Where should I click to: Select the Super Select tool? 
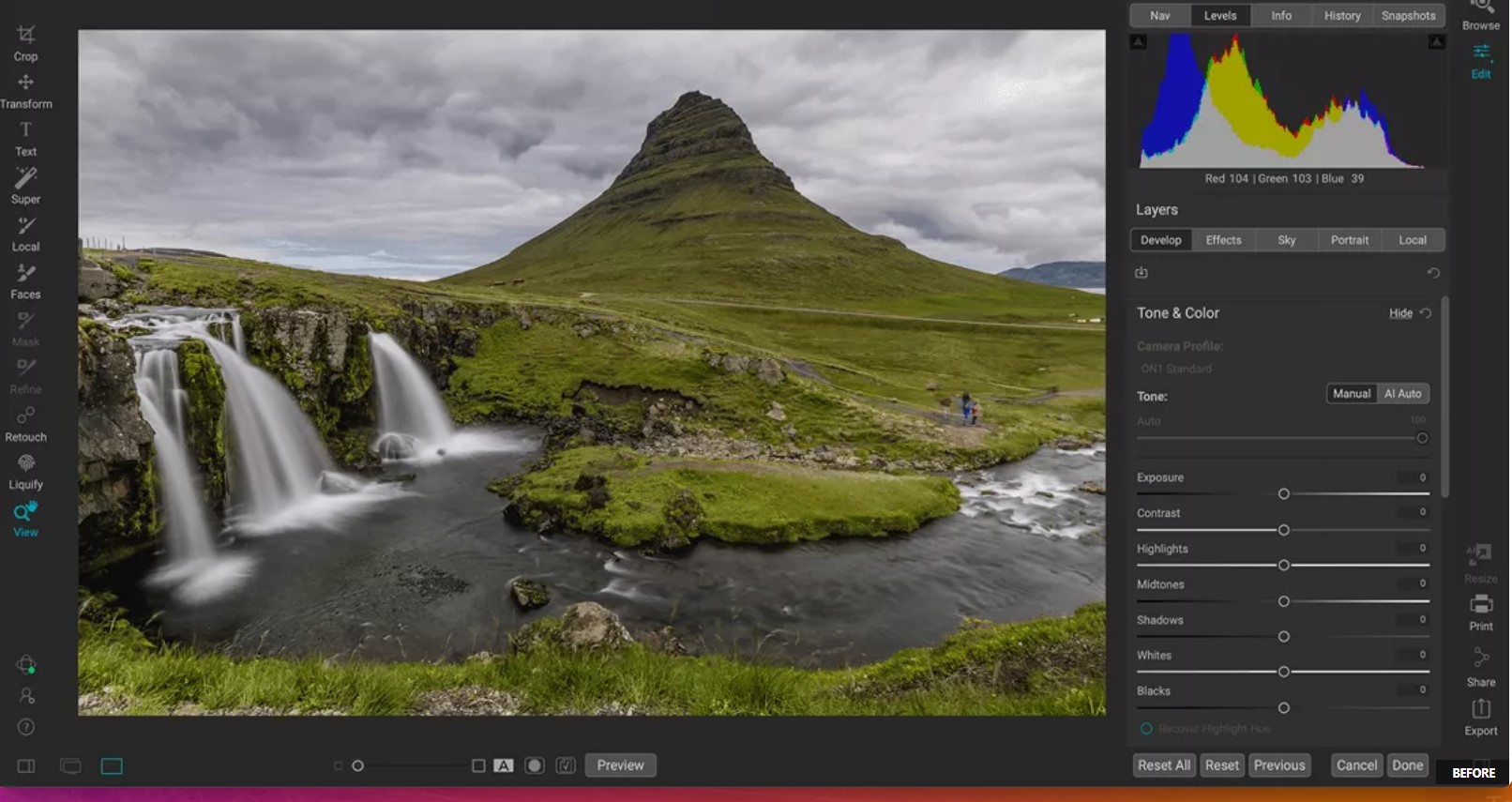point(25,187)
